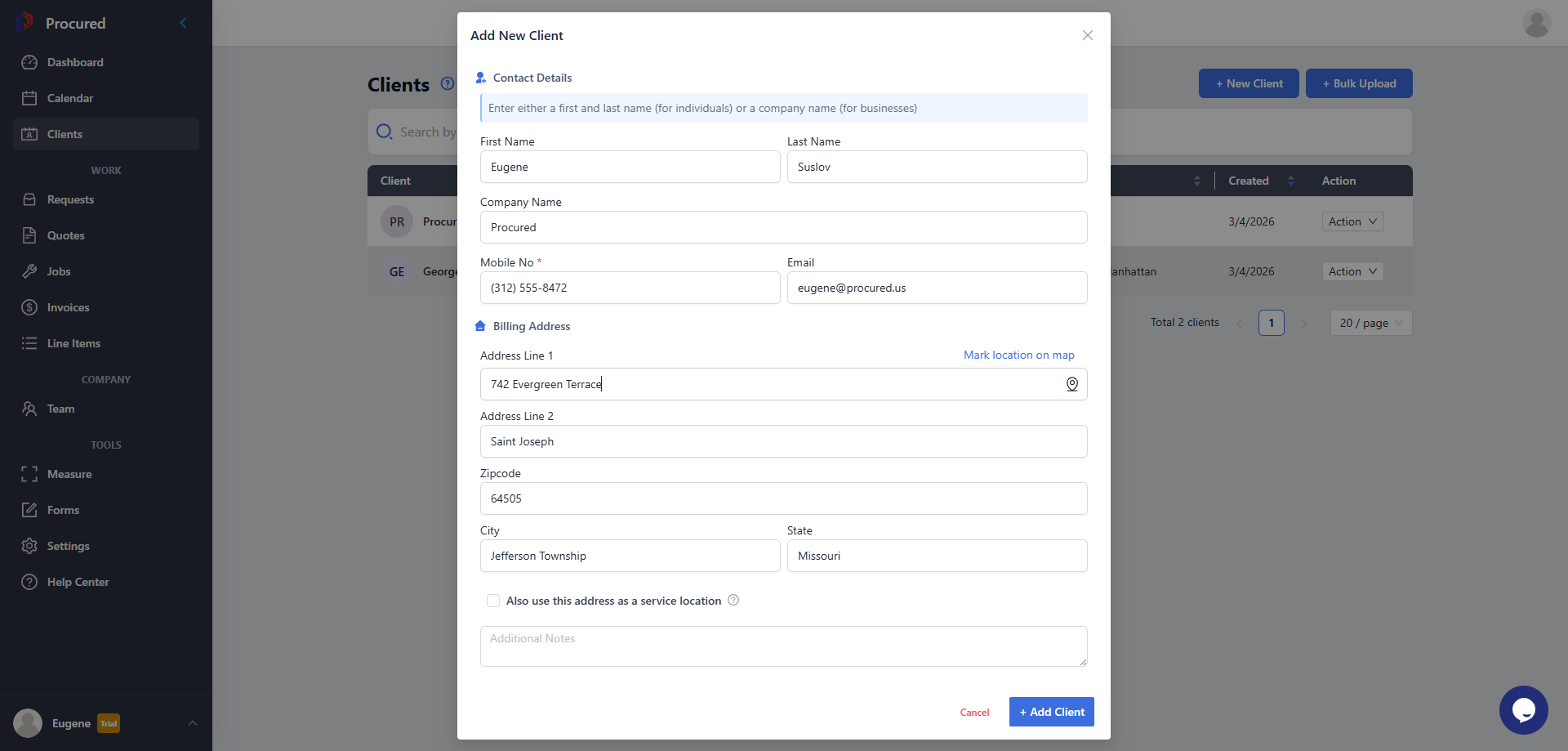Close the Add New Client dialog
The image size is (1568, 751).
(x=1087, y=35)
